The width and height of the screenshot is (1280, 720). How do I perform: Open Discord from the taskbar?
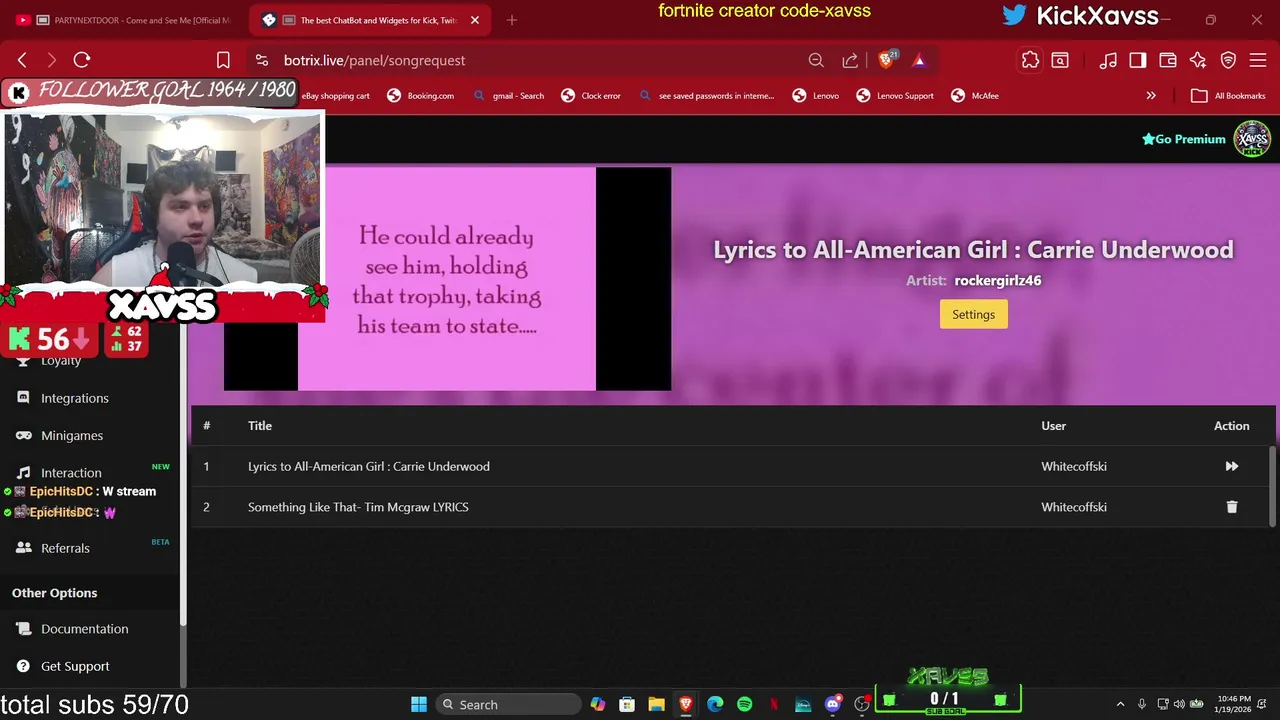click(832, 704)
